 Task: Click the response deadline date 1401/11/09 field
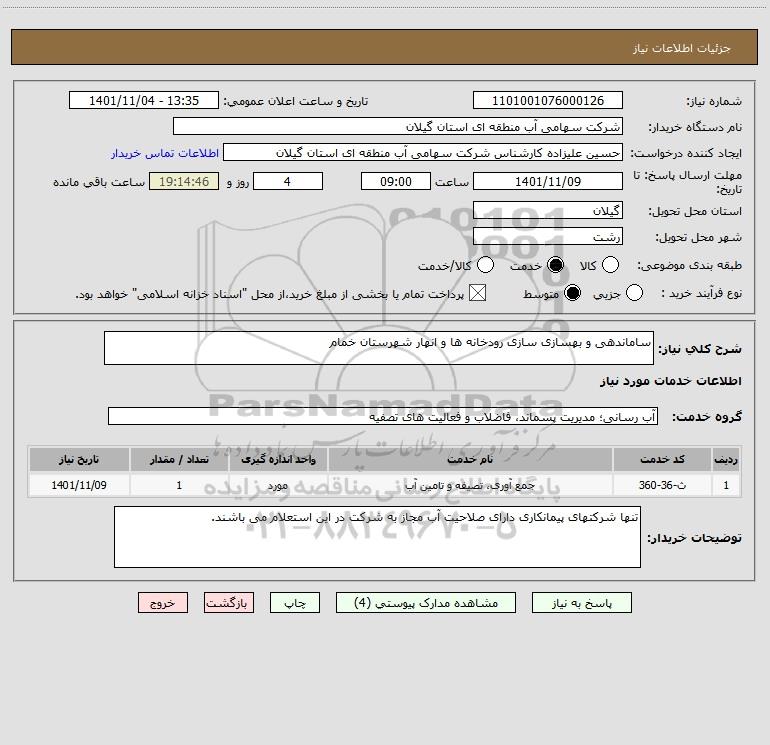point(548,181)
